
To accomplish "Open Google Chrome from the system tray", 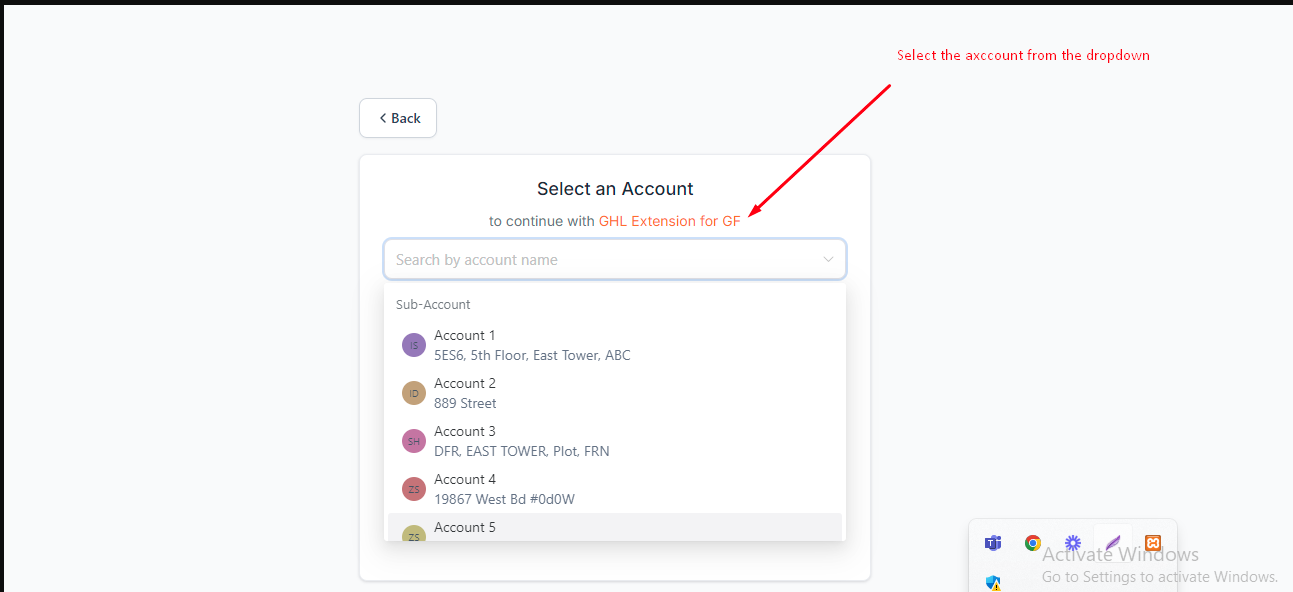I will 1033,543.
